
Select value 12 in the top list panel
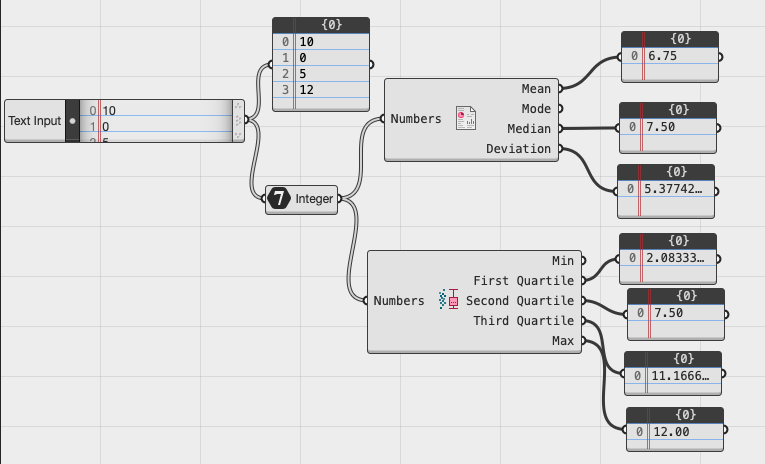pyautogui.click(x=306, y=90)
